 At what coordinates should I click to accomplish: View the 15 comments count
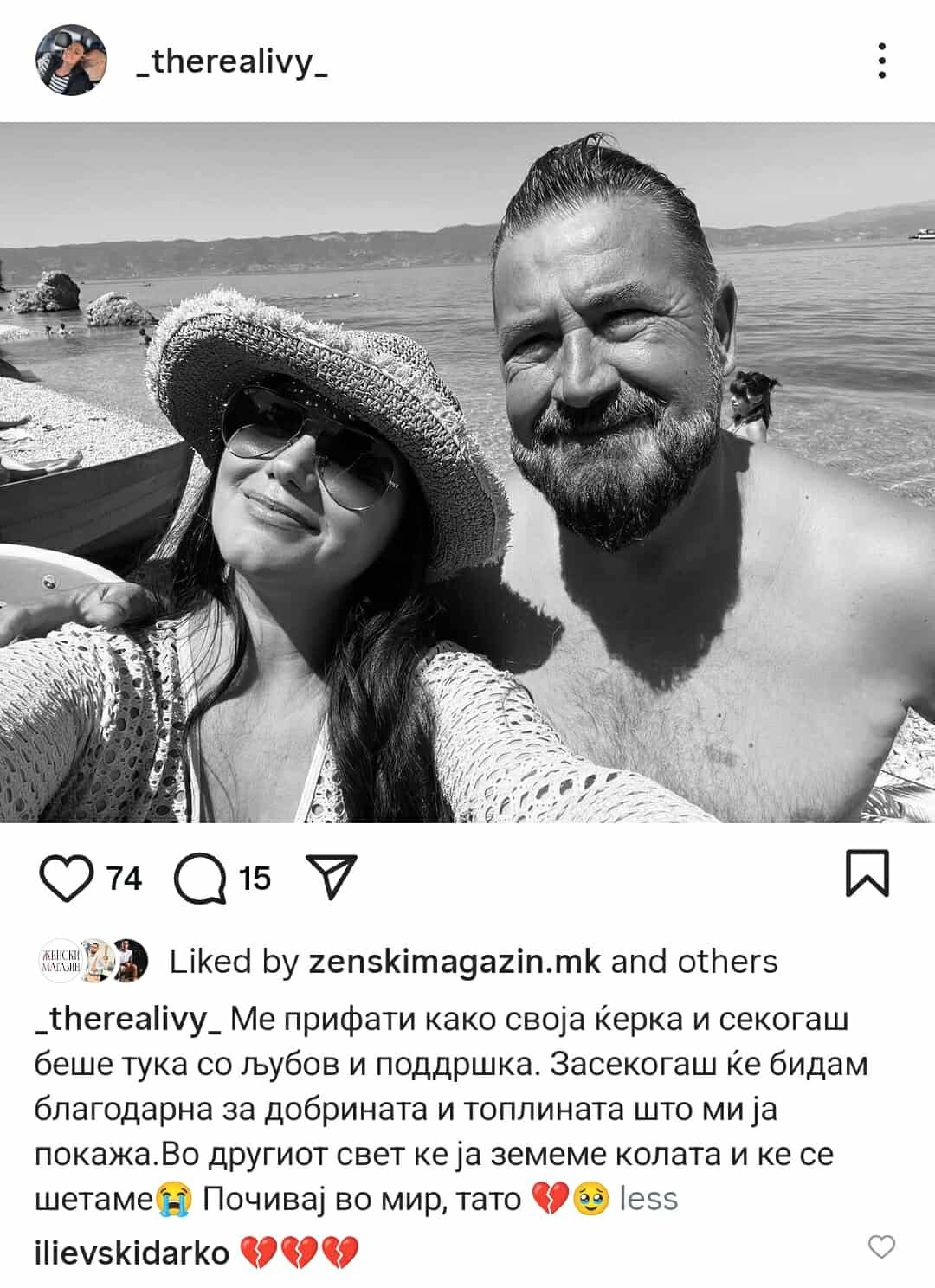tap(255, 879)
